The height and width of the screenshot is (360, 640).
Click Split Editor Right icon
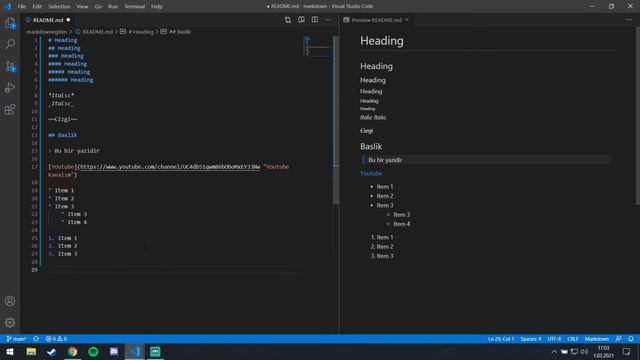tap(315, 20)
